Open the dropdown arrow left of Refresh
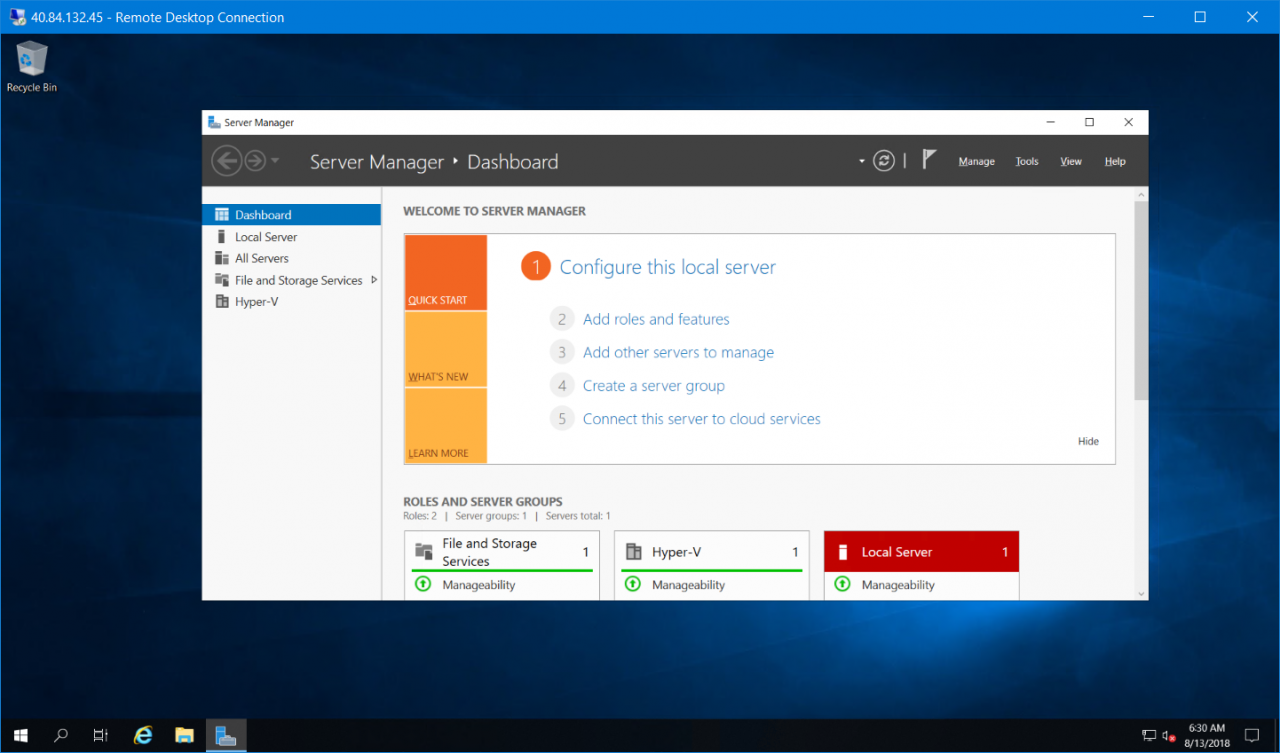Image resolution: width=1280 pixels, height=753 pixels. pos(861,162)
